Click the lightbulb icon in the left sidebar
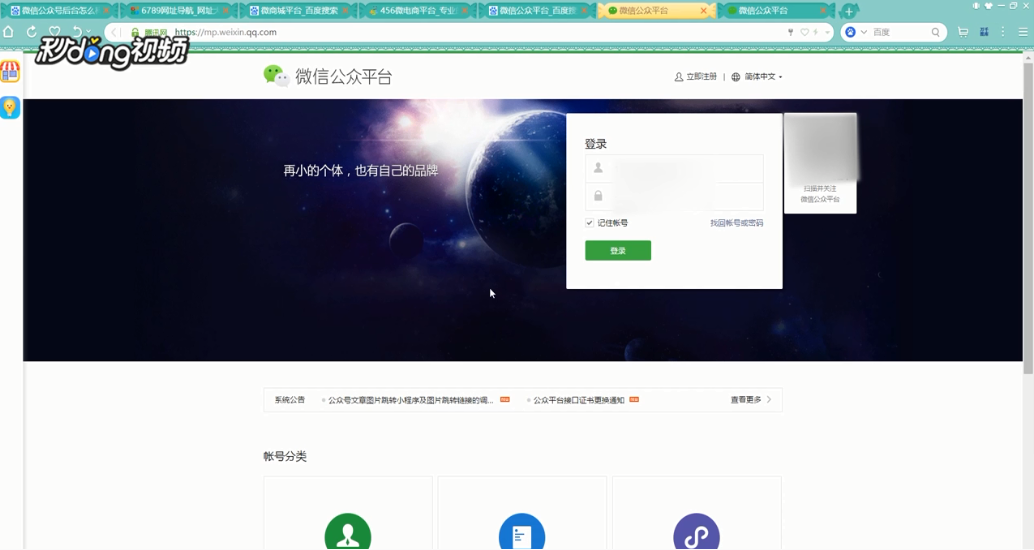The image size is (1034, 550). (10, 107)
